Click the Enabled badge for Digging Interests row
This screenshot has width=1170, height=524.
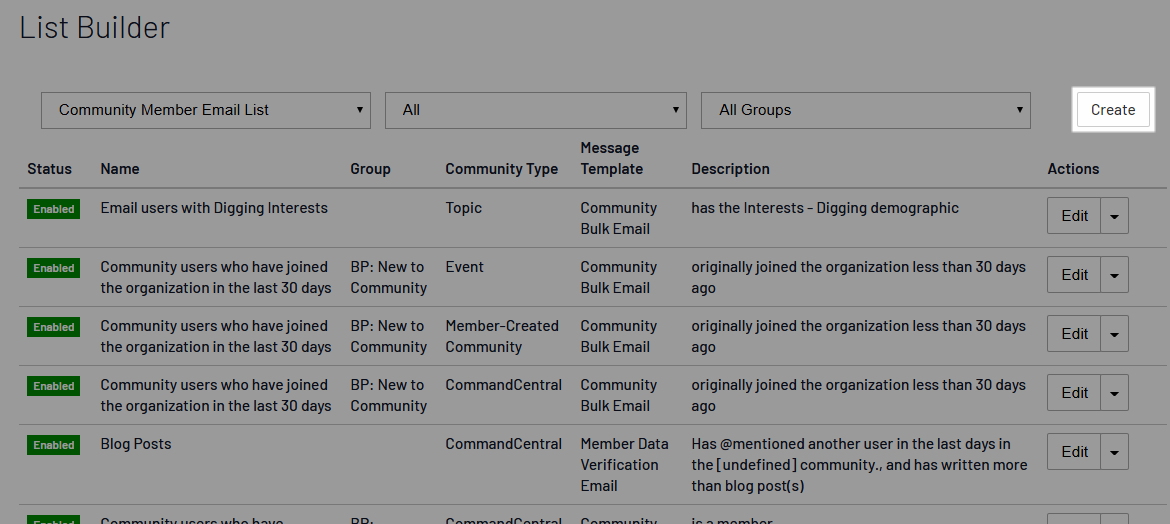click(54, 209)
